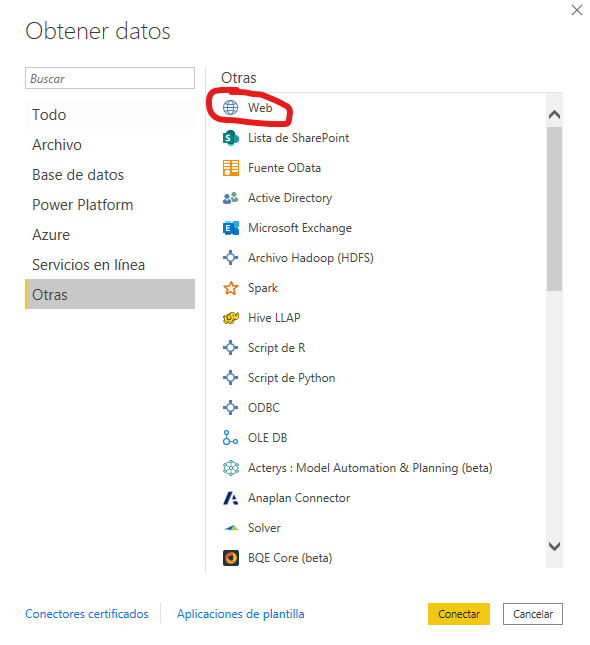Select the Script de R text
Screen dimensions: 590x645
276,348
